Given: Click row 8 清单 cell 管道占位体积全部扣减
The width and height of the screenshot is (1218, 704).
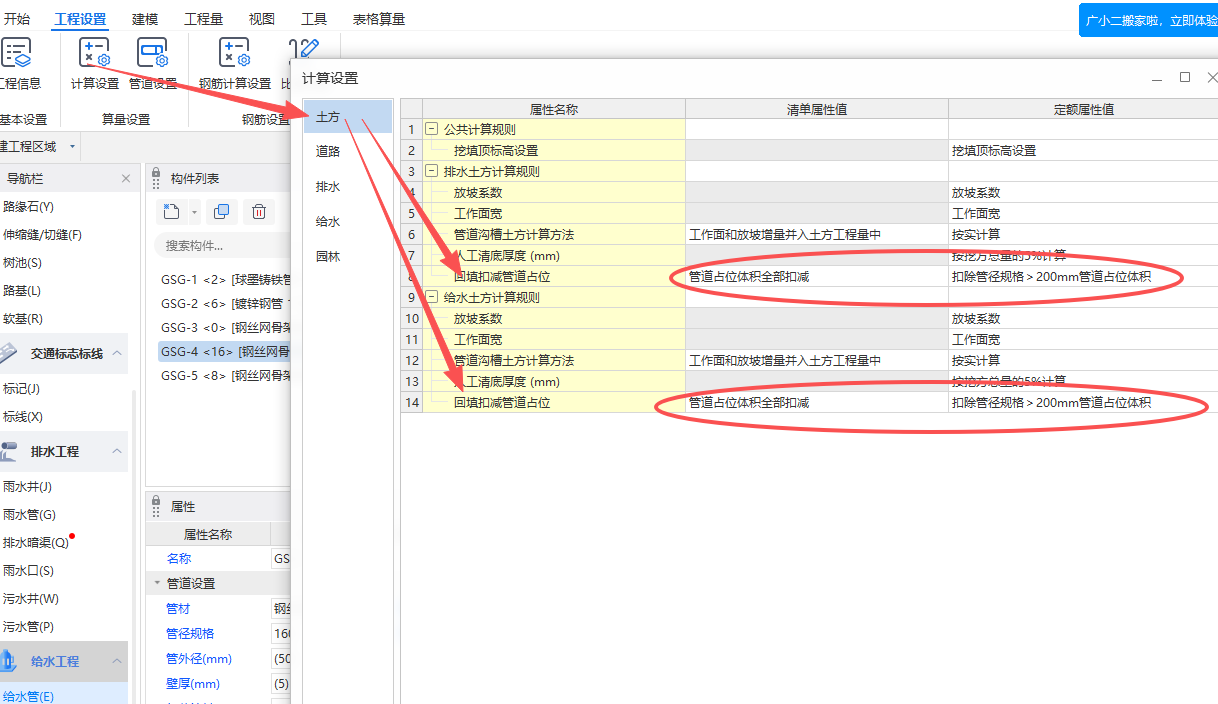Looking at the screenshot, I should (x=817, y=276).
